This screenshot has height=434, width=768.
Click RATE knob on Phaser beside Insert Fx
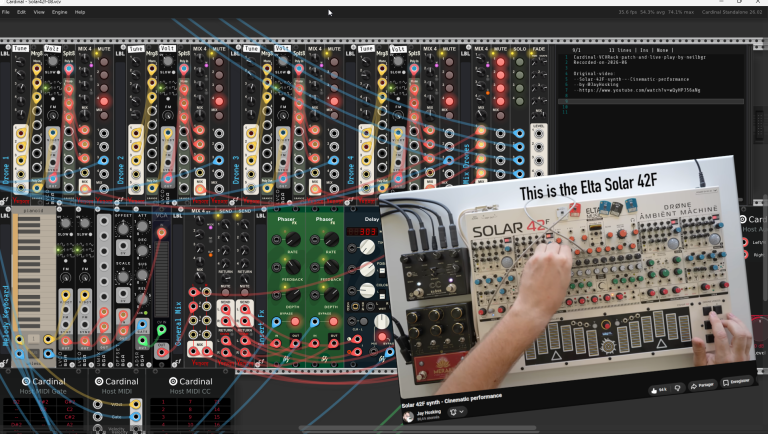[x=293, y=239]
